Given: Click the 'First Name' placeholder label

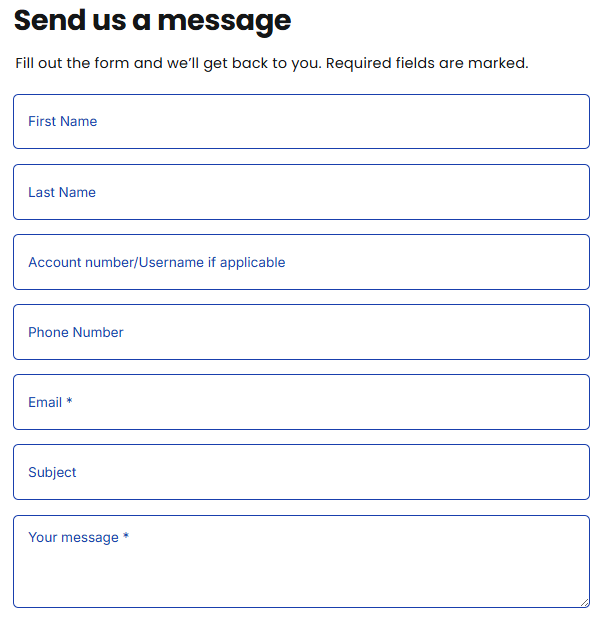Looking at the screenshot, I should [x=62, y=122].
